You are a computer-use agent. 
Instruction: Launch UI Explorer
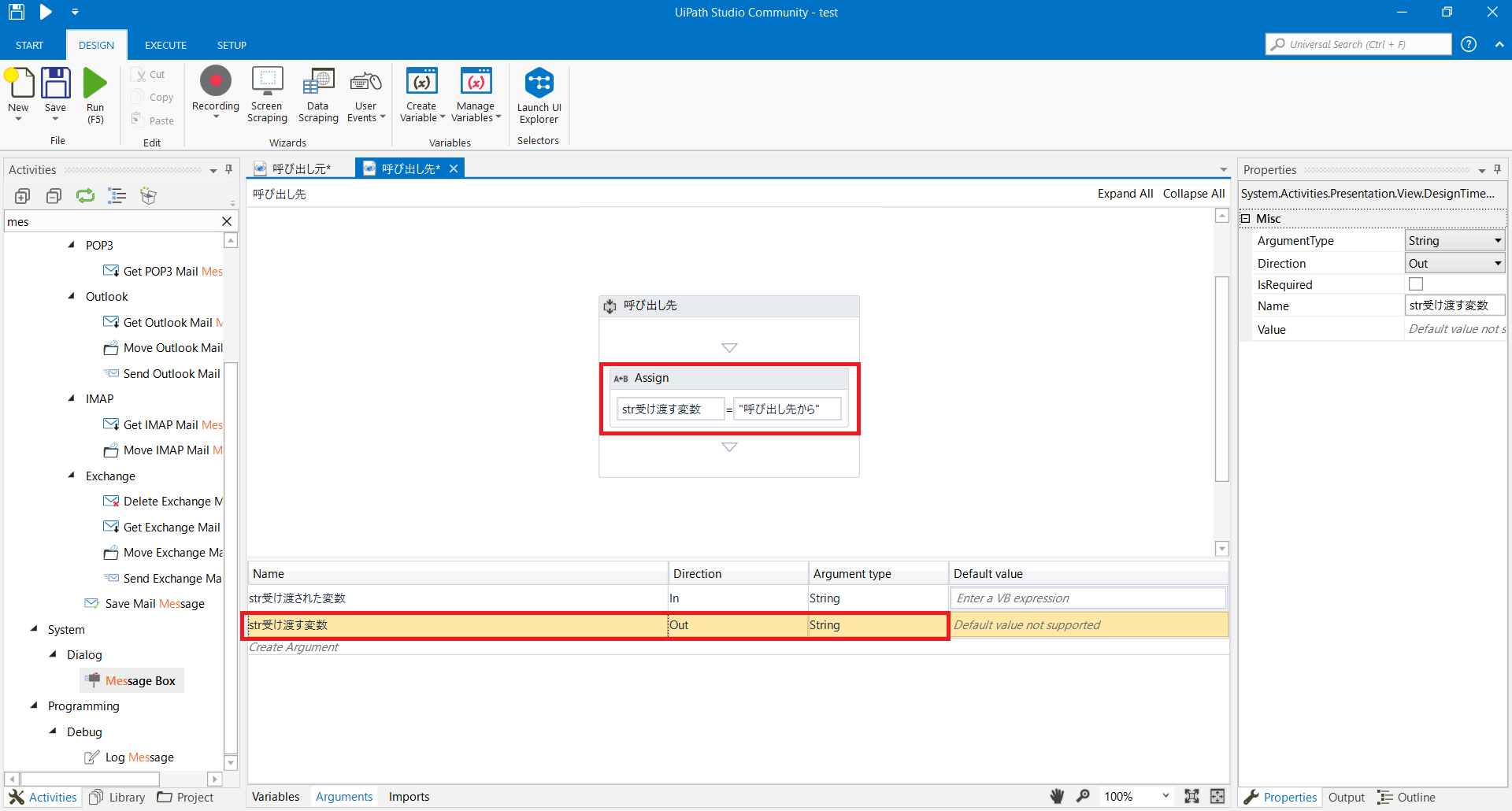click(538, 93)
